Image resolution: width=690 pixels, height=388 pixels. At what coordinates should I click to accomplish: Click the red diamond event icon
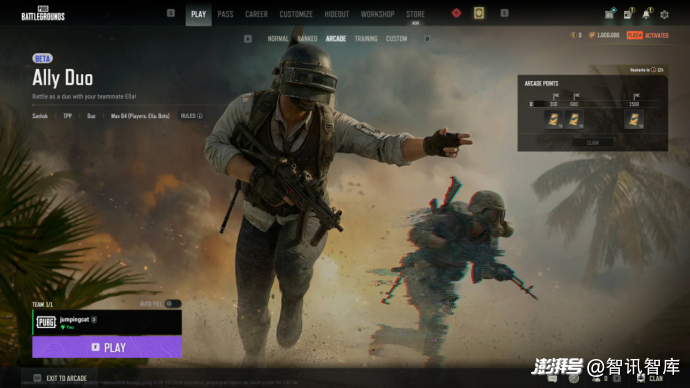[x=456, y=13]
